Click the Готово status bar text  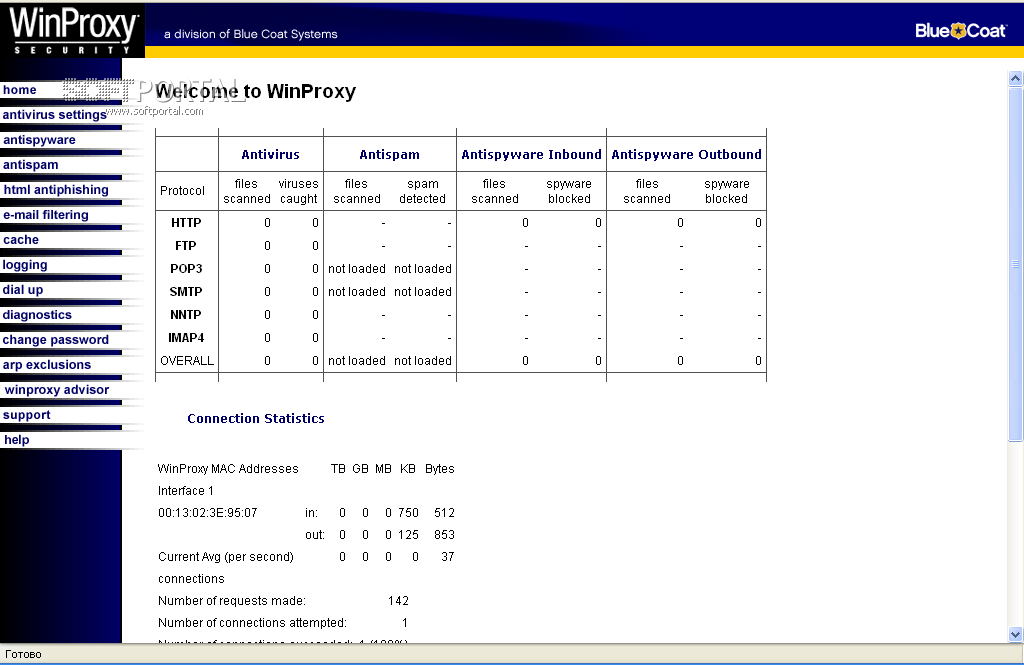24,654
